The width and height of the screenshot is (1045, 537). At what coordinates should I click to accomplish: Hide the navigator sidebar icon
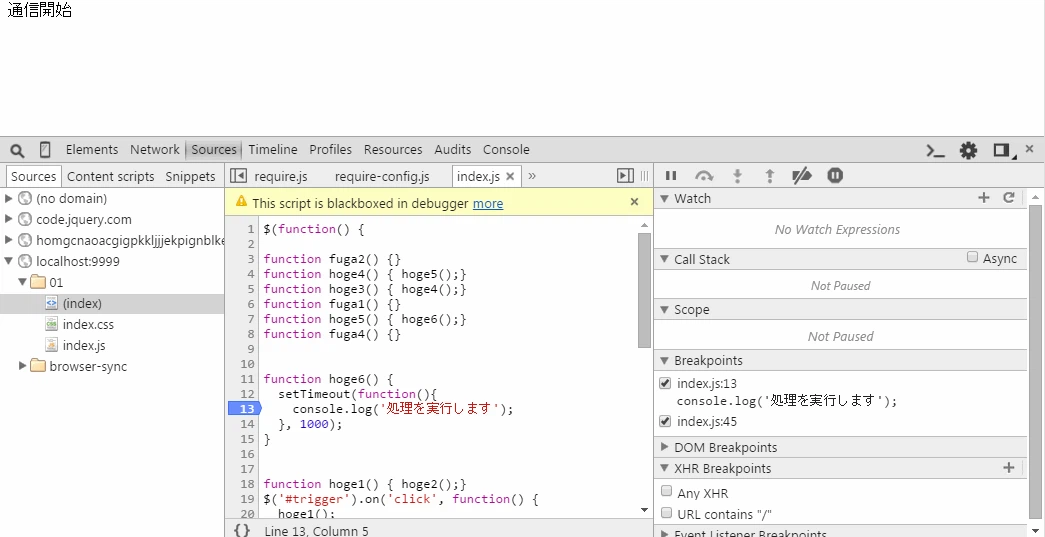(238, 176)
